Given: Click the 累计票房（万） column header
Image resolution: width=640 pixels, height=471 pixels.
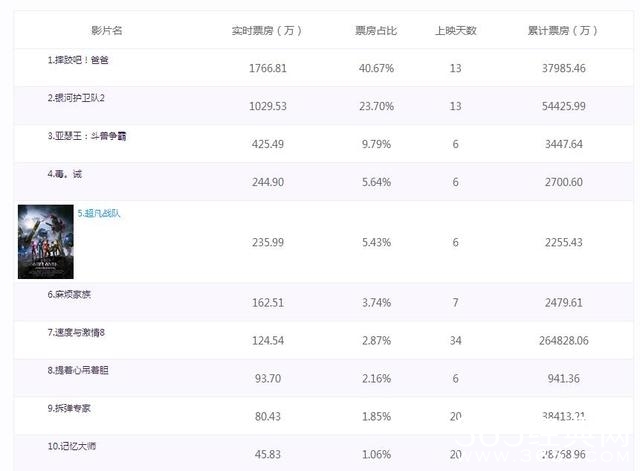Looking at the screenshot, I should coord(566,31).
